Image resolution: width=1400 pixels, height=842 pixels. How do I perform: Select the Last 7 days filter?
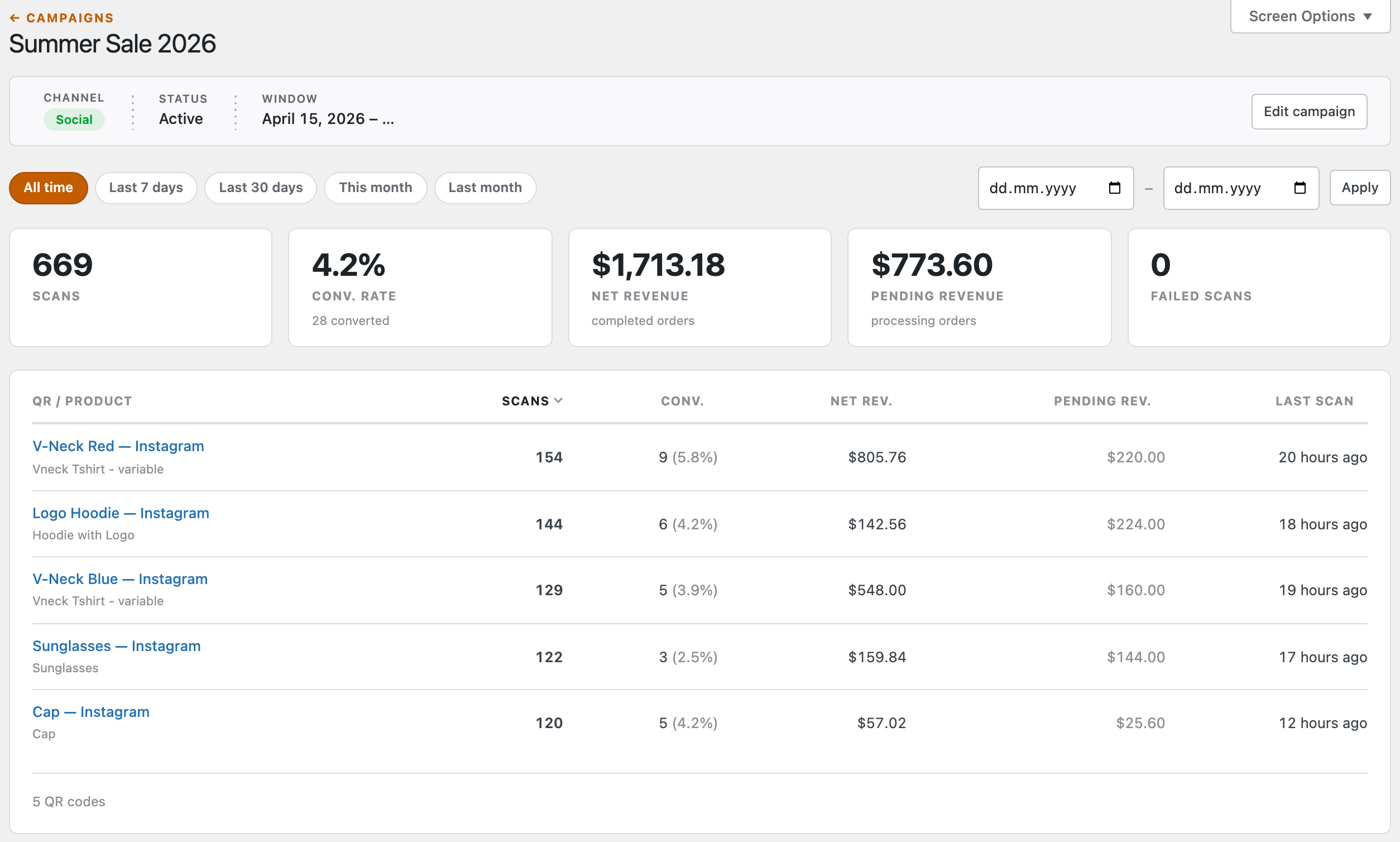(146, 188)
